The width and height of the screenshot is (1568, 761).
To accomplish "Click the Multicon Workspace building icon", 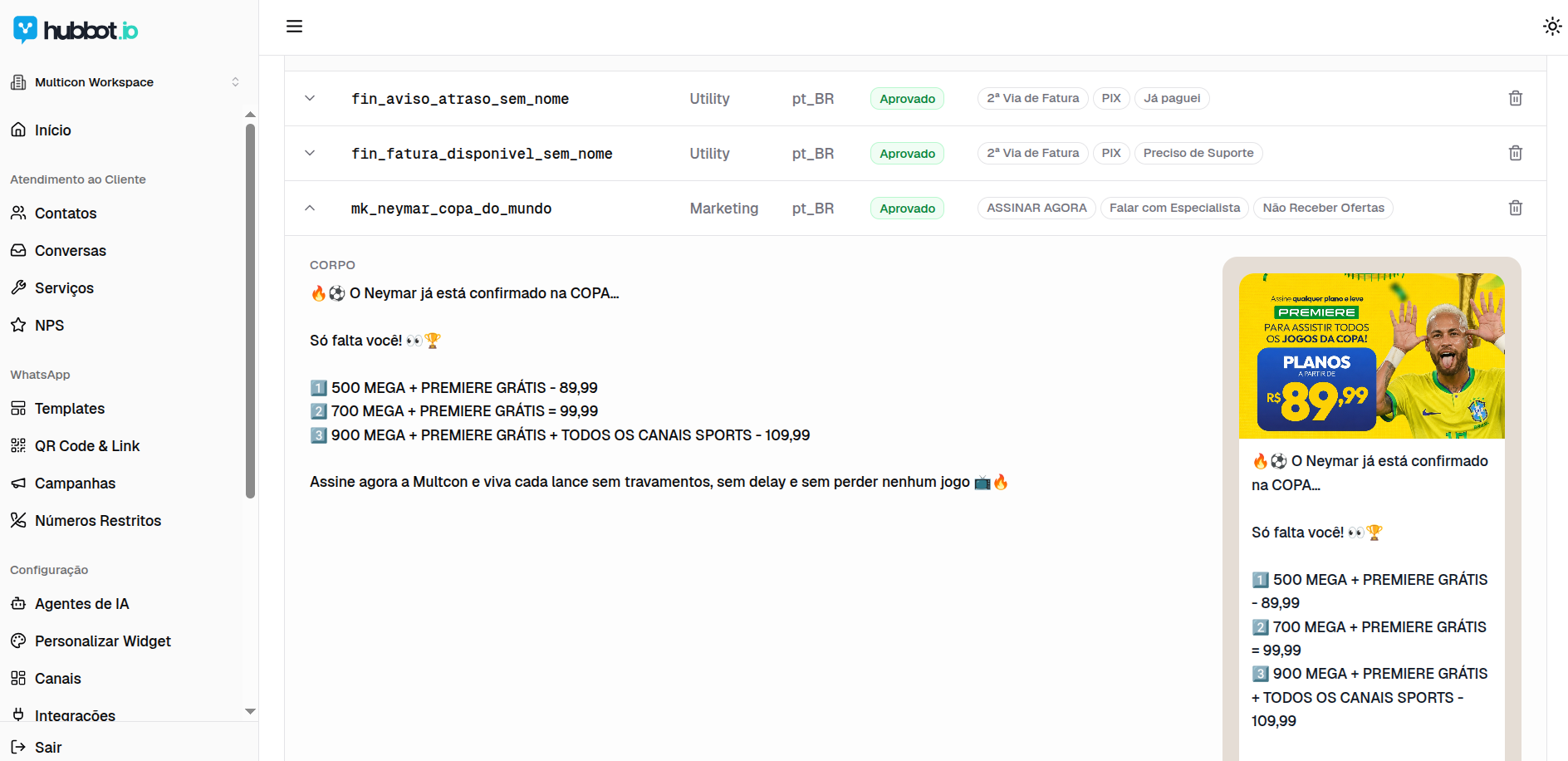I will [18, 82].
